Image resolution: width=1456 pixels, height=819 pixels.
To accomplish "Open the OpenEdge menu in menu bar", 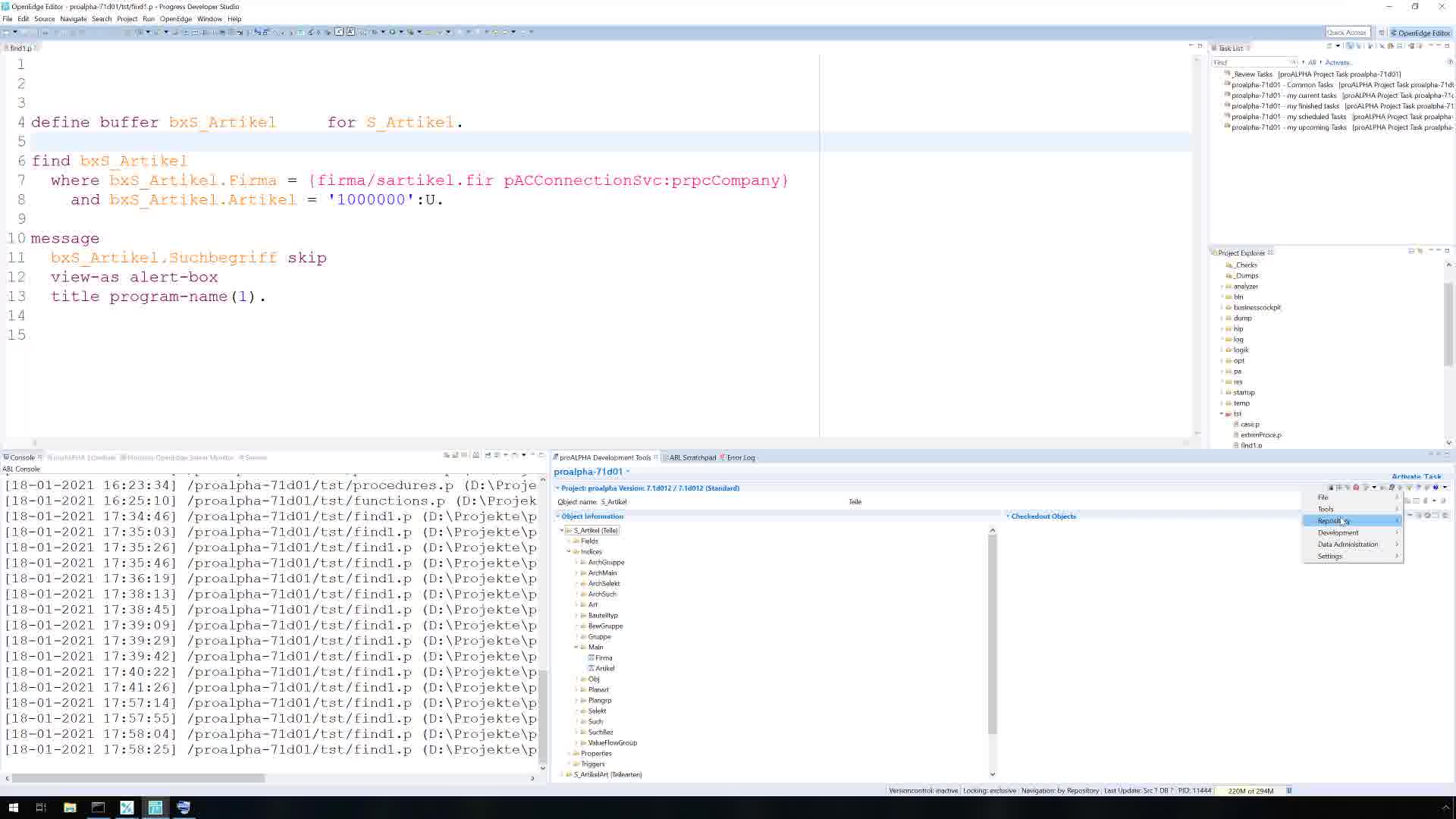I will (x=175, y=19).
